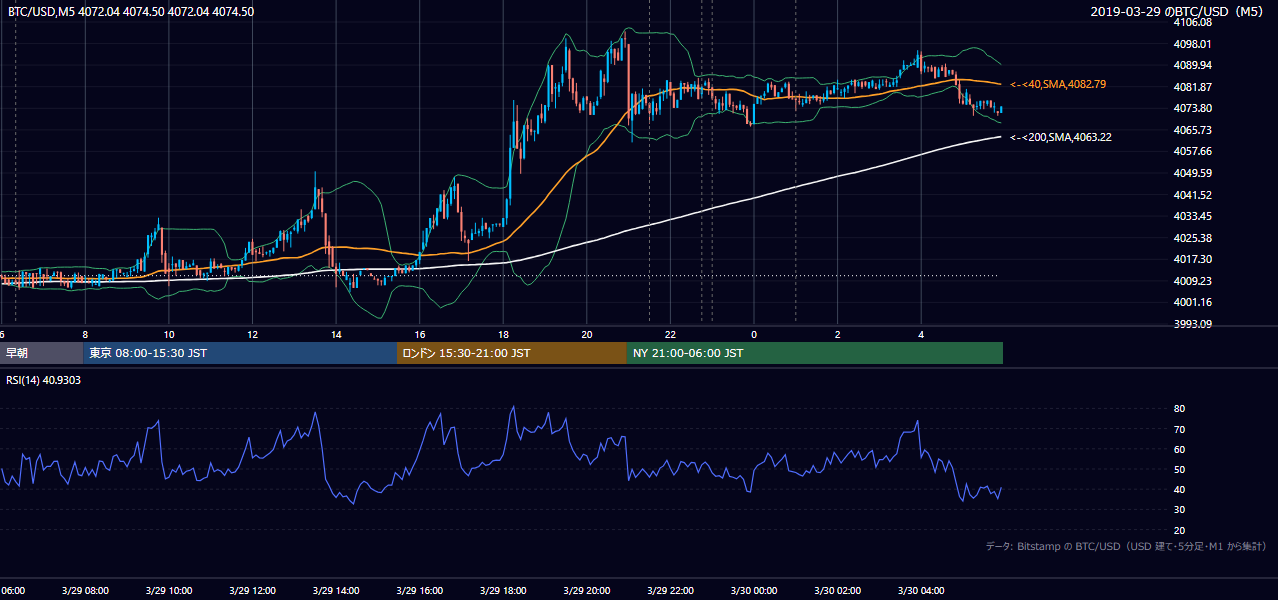Select the 40 SMA label 4082.79

point(1058,85)
